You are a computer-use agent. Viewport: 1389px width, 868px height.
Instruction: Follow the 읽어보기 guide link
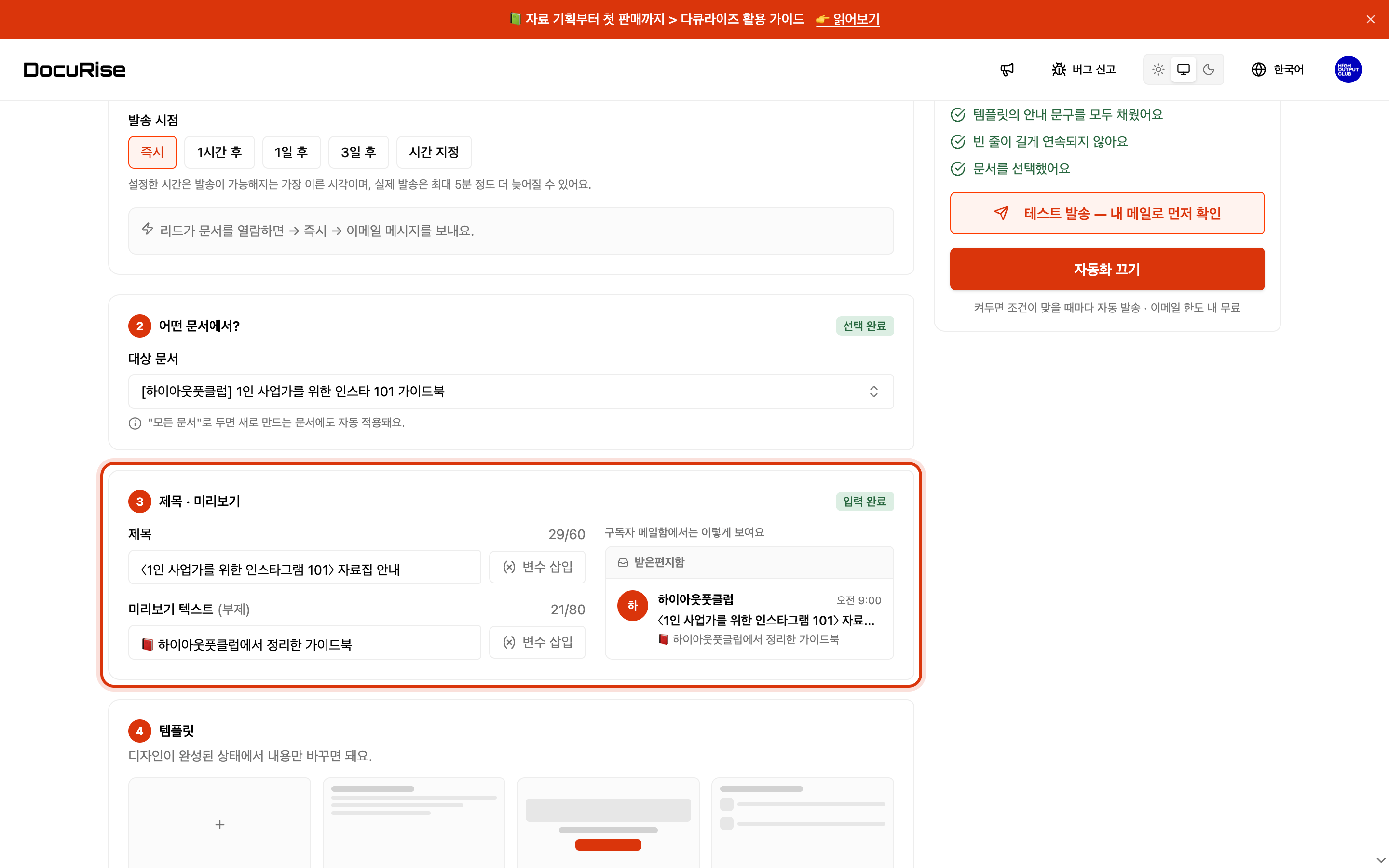tap(848, 19)
